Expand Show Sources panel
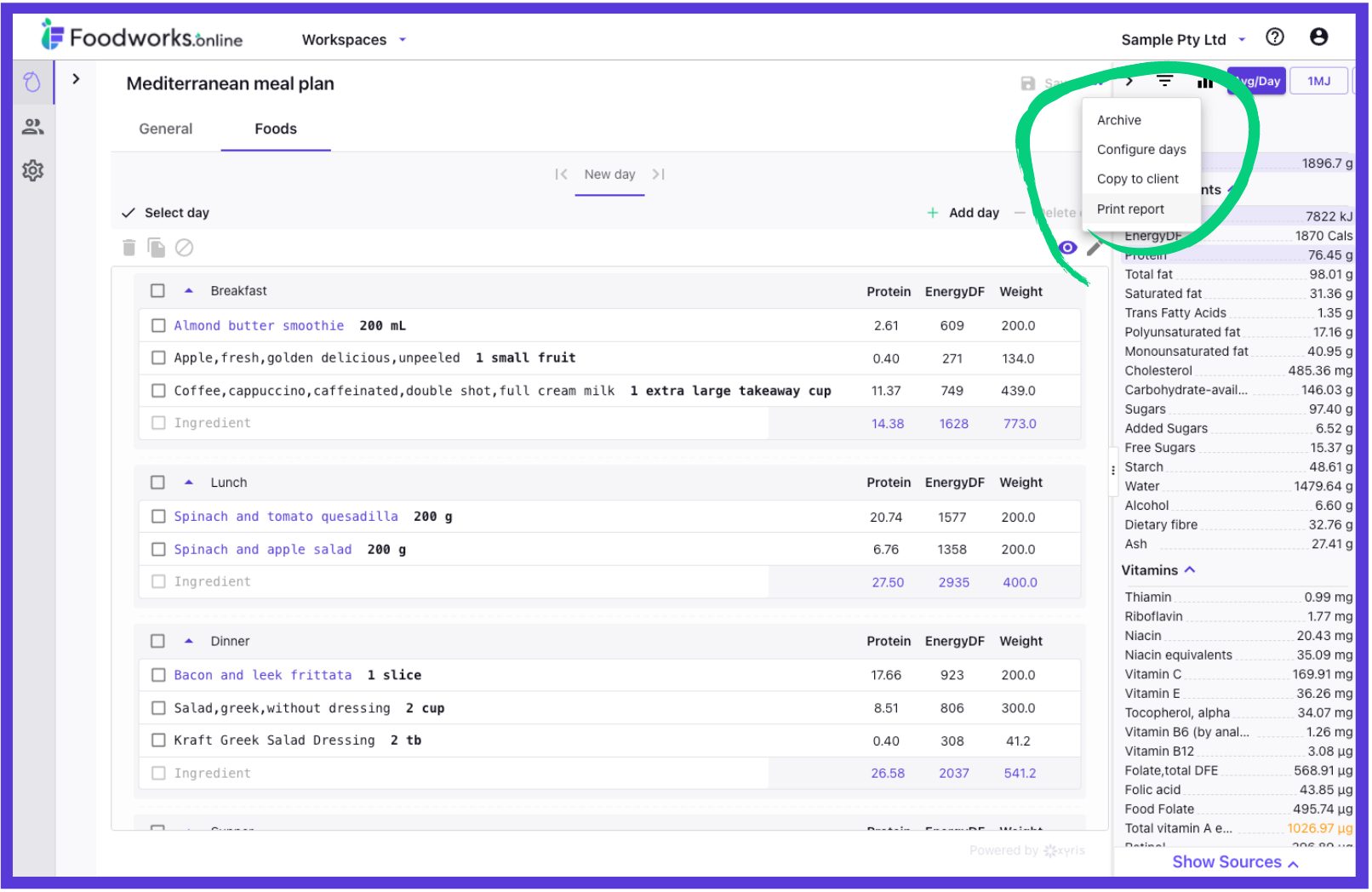The height and width of the screenshot is (892, 1372). click(x=1235, y=862)
